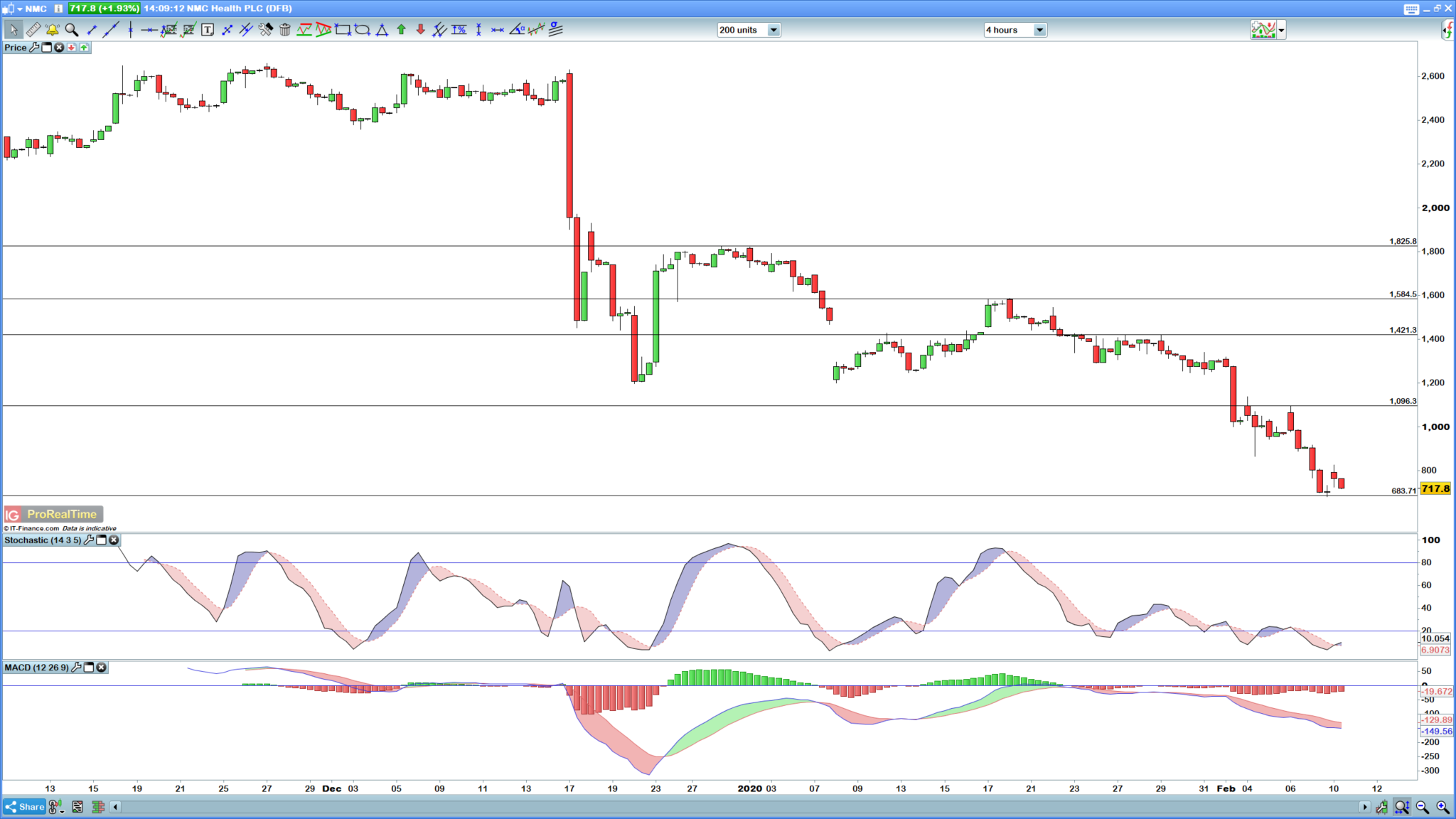
Task: Select the red triangle pattern tool
Action: click(x=323, y=30)
